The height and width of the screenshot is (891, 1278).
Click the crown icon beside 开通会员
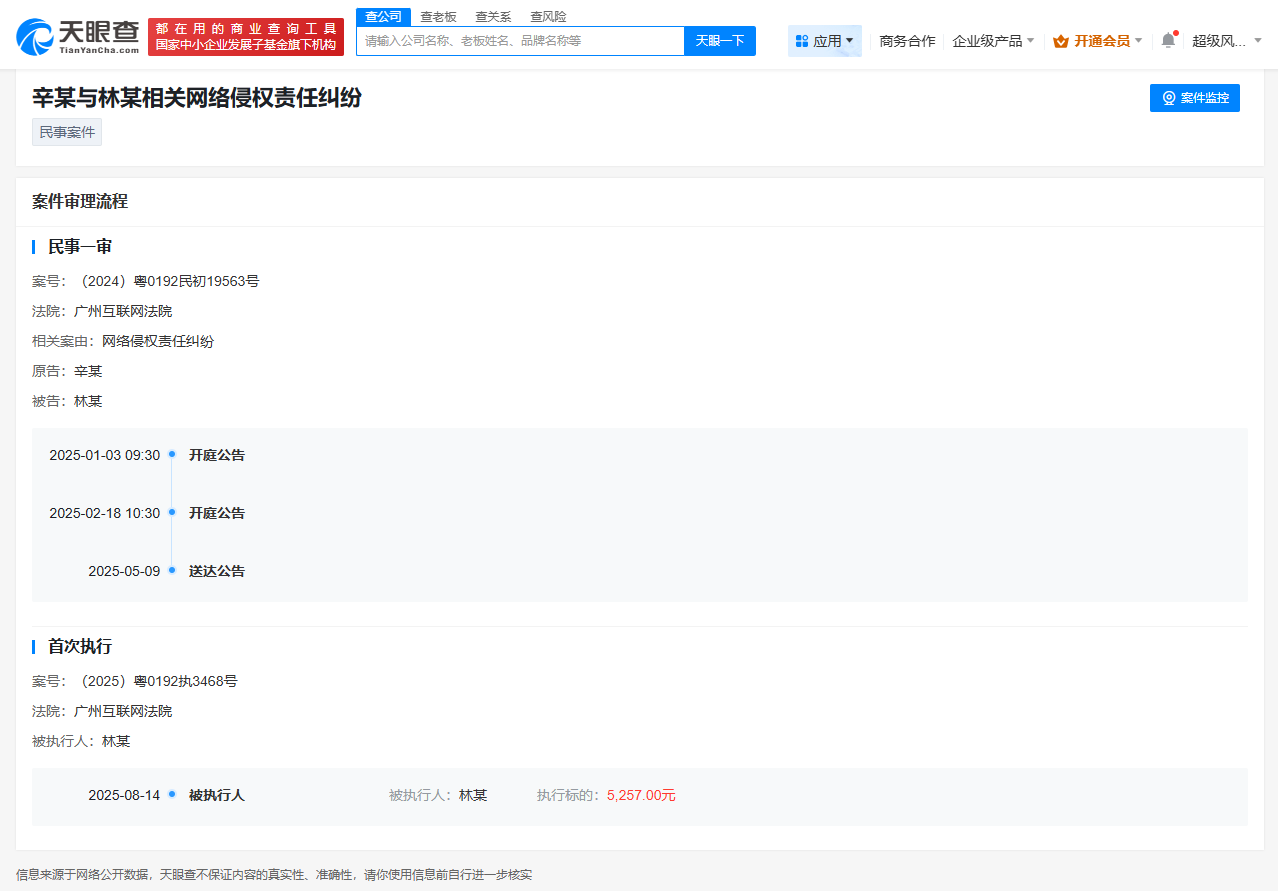[1061, 41]
